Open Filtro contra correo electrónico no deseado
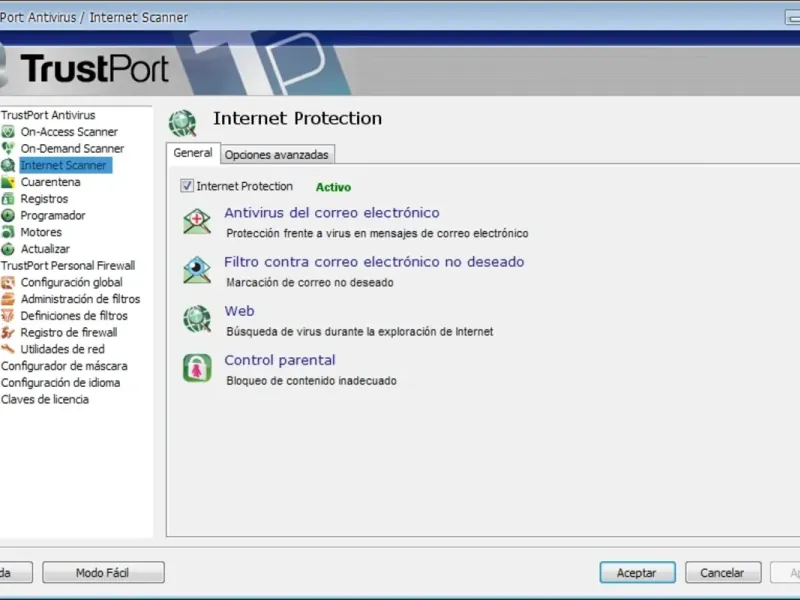 [374, 262]
